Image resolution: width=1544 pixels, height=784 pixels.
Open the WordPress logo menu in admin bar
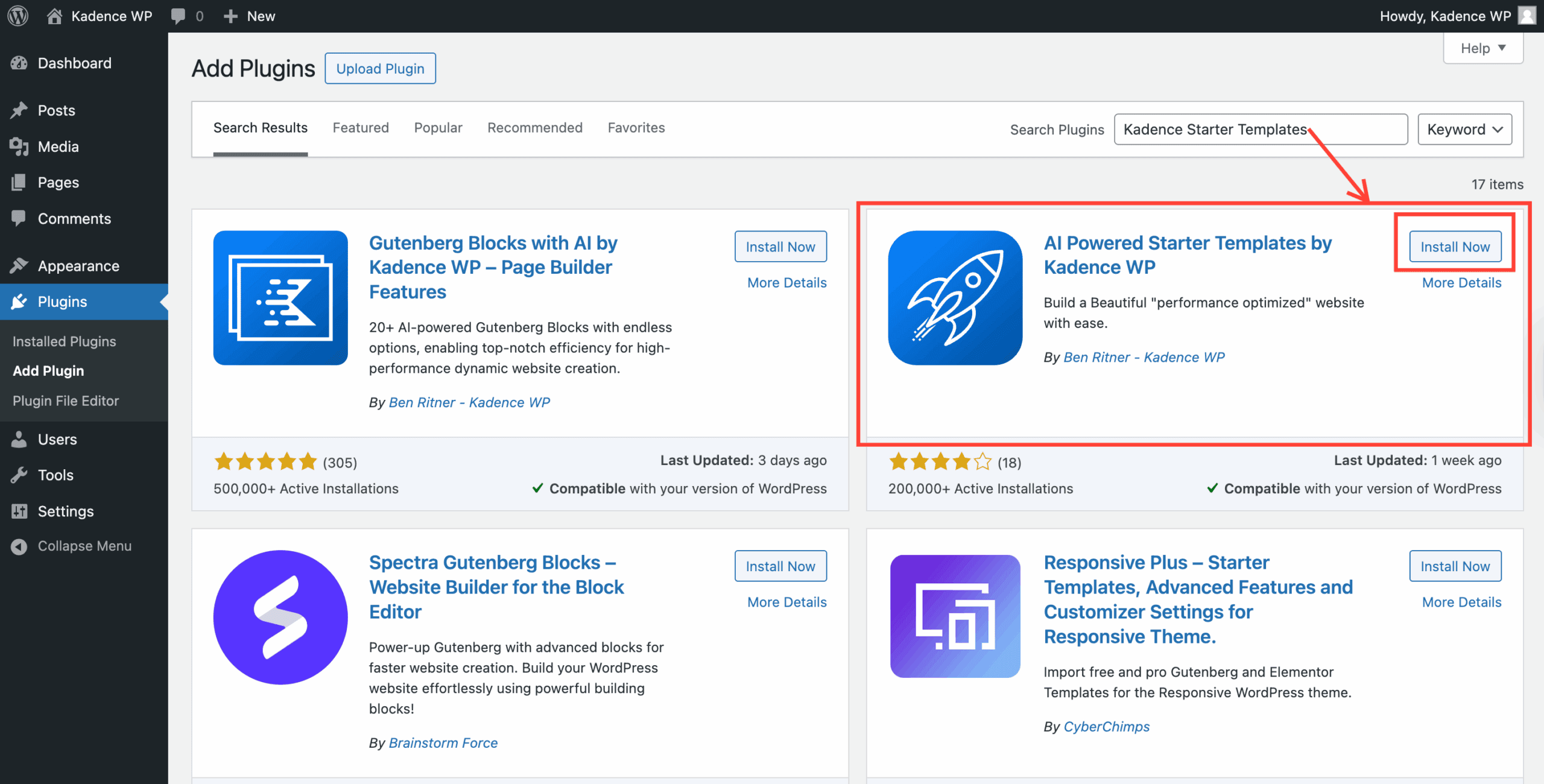coord(17,16)
